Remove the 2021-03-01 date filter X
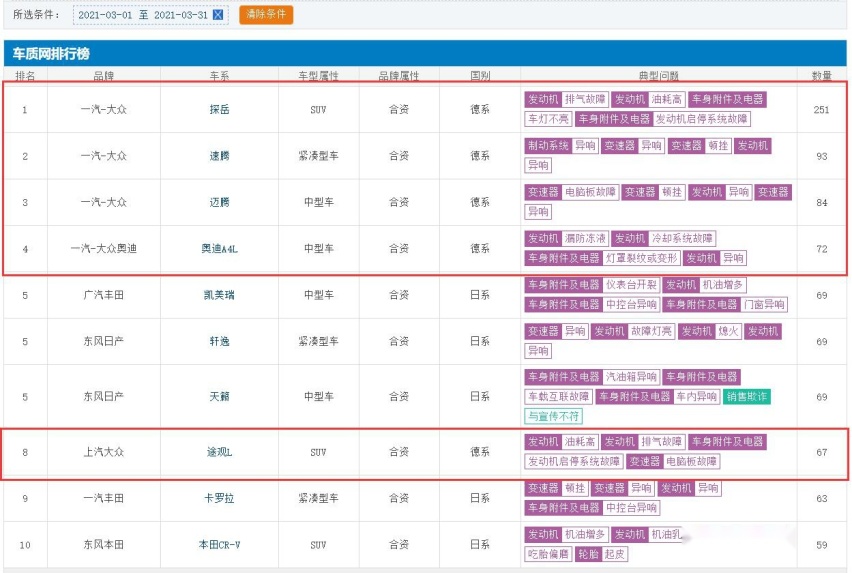Screen dimensions: 852x573 (218, 15)
